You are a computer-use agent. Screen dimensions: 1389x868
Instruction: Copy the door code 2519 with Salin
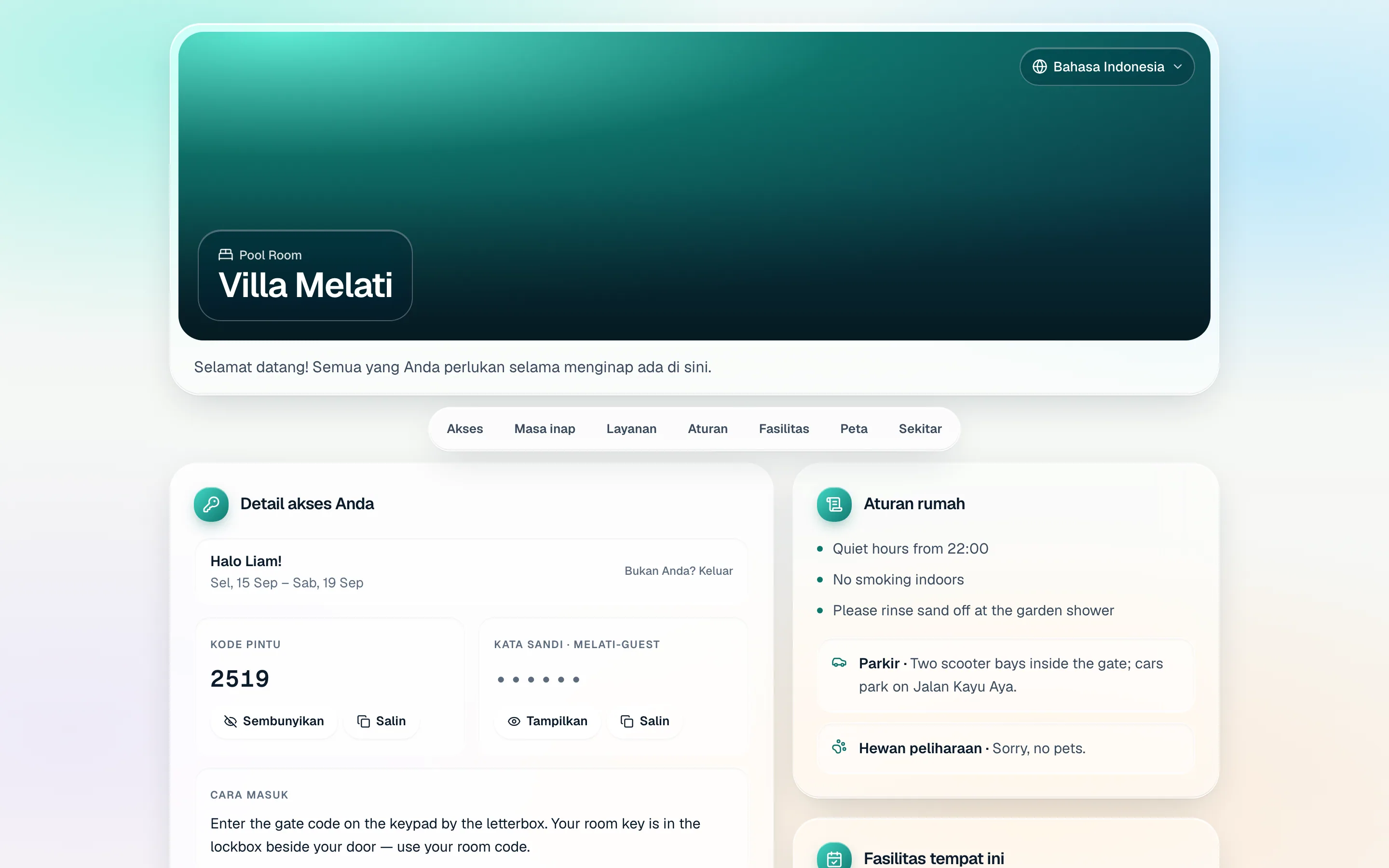(x=381, y=721)
